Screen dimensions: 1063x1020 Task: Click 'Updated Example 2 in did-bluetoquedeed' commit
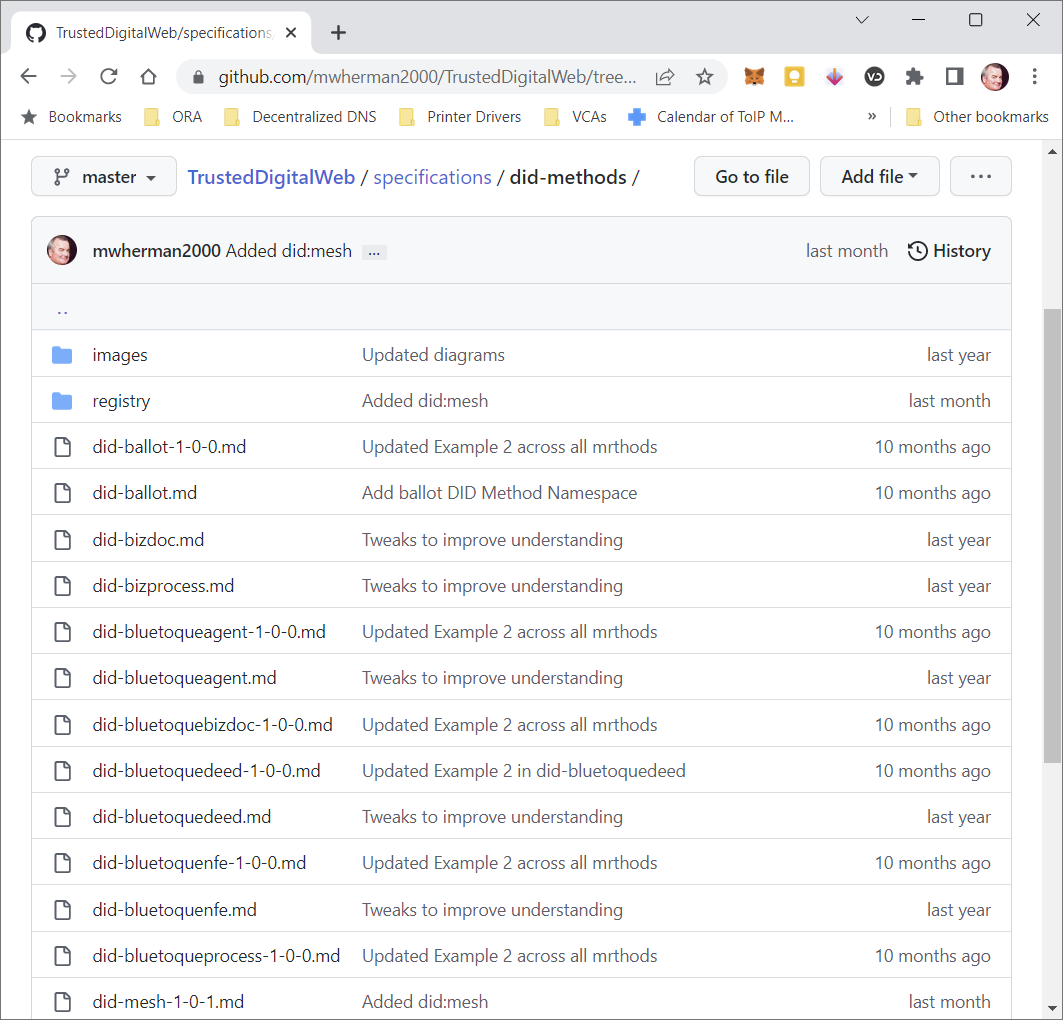pos(524,771)
